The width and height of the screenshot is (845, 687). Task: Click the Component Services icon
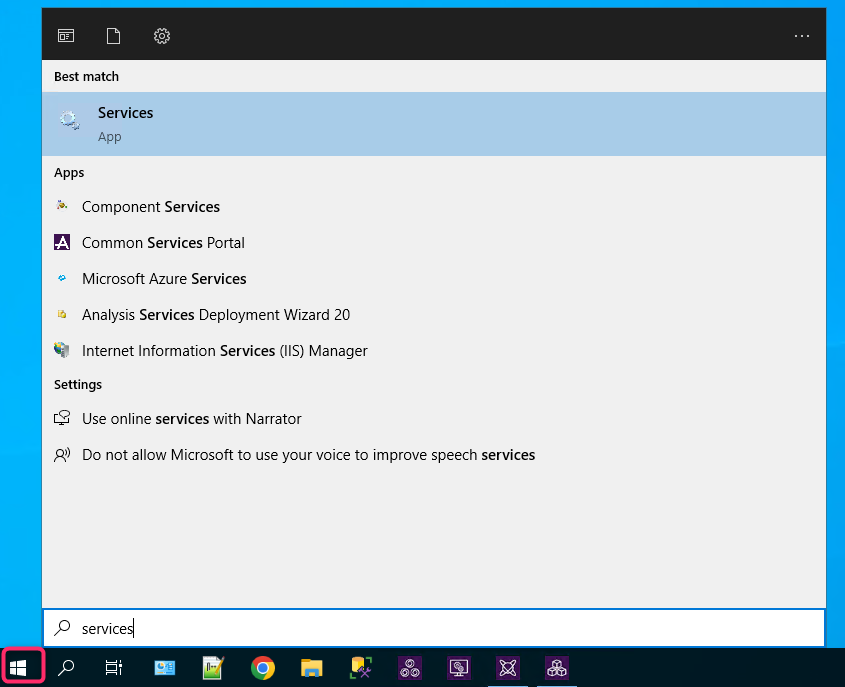tap(62, 206)
